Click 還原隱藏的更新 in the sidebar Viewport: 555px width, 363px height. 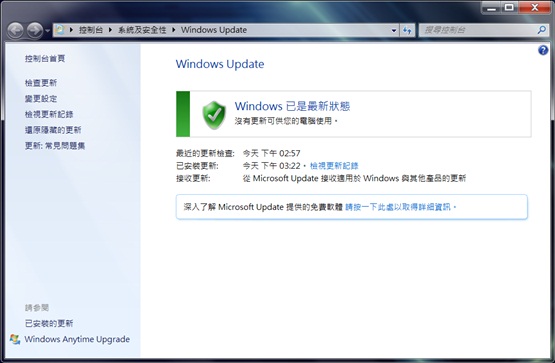[53, 130]
